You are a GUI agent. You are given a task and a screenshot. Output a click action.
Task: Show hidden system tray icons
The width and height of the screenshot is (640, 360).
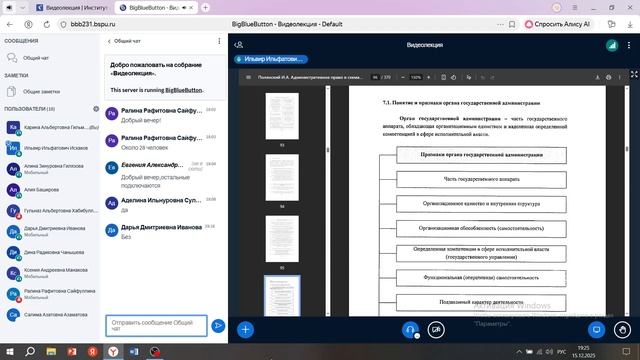coord(519,351)
